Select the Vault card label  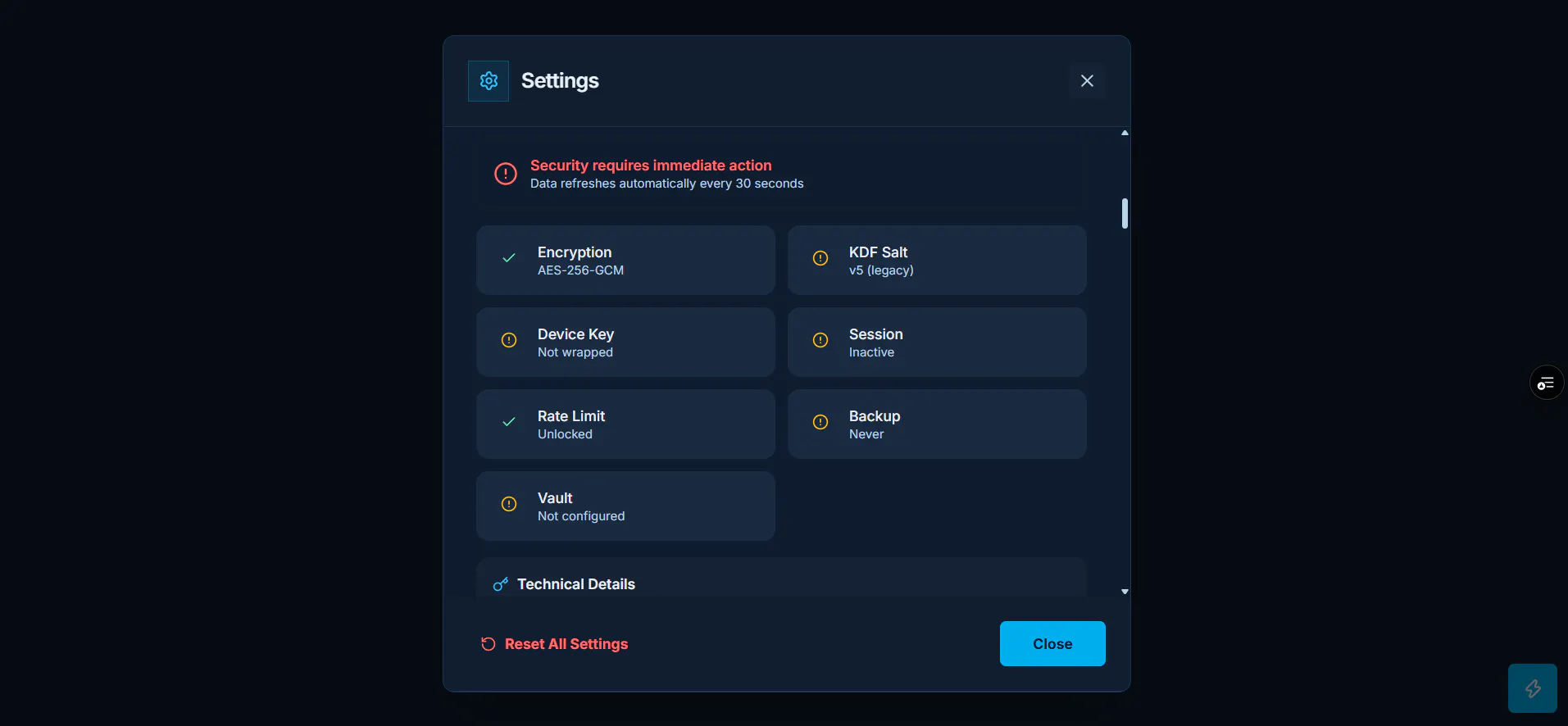tap(555, 498)
